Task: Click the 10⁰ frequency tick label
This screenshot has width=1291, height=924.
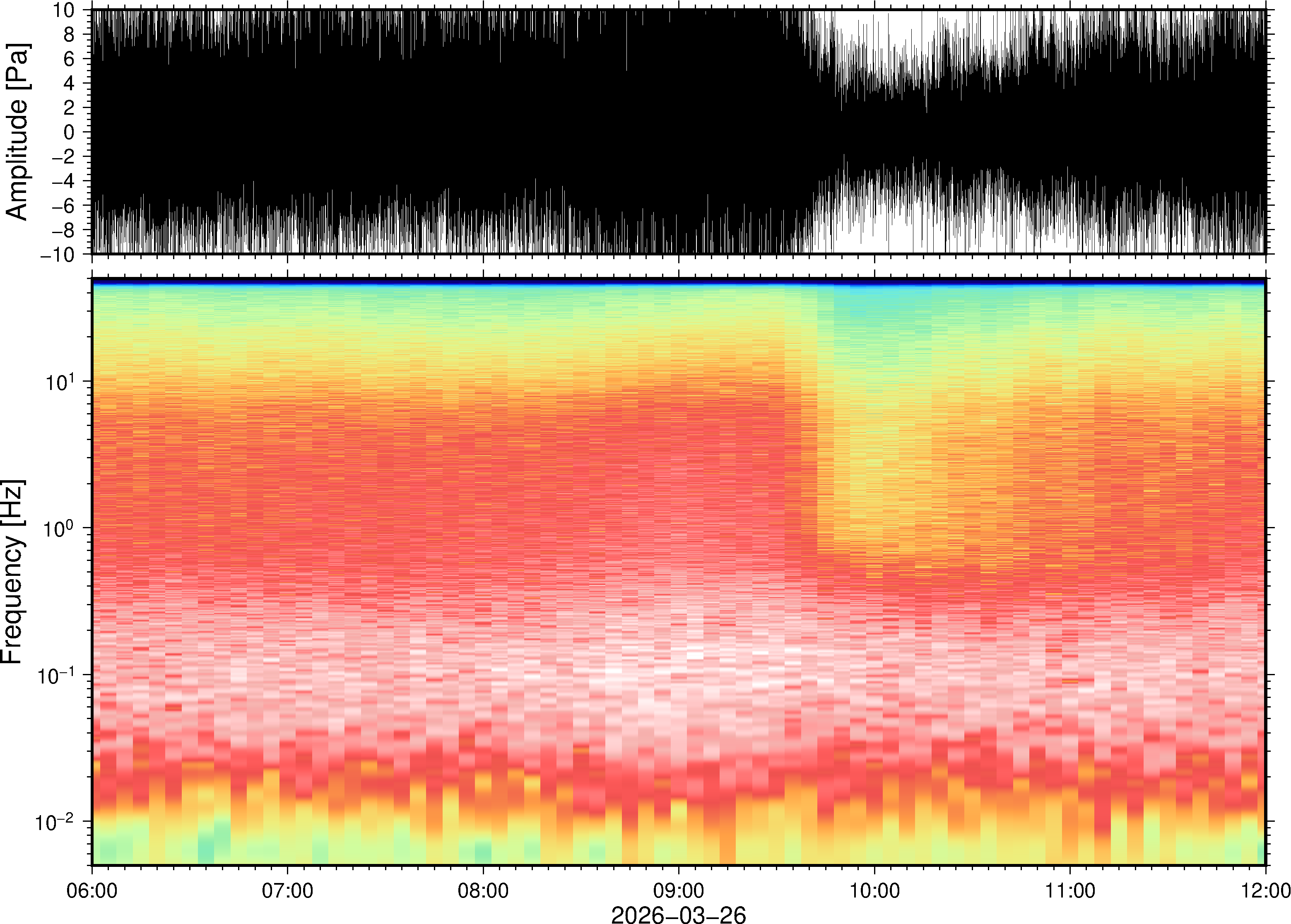Action: [x=59, y=528]
